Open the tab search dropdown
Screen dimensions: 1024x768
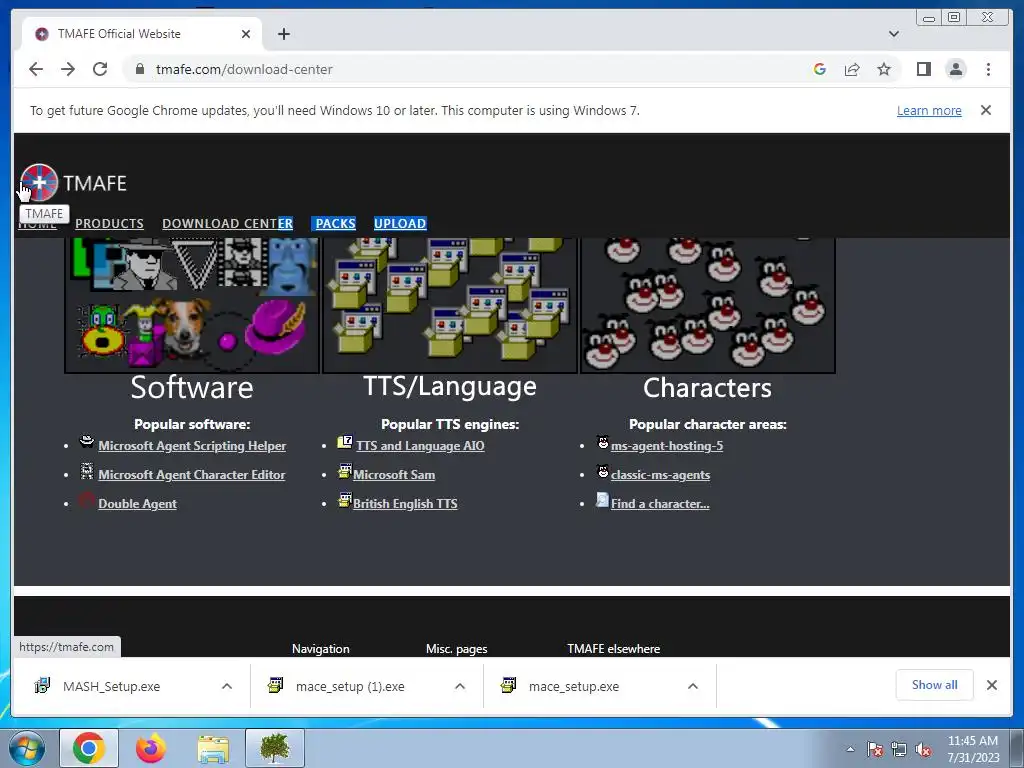click(x=893, y=34)
